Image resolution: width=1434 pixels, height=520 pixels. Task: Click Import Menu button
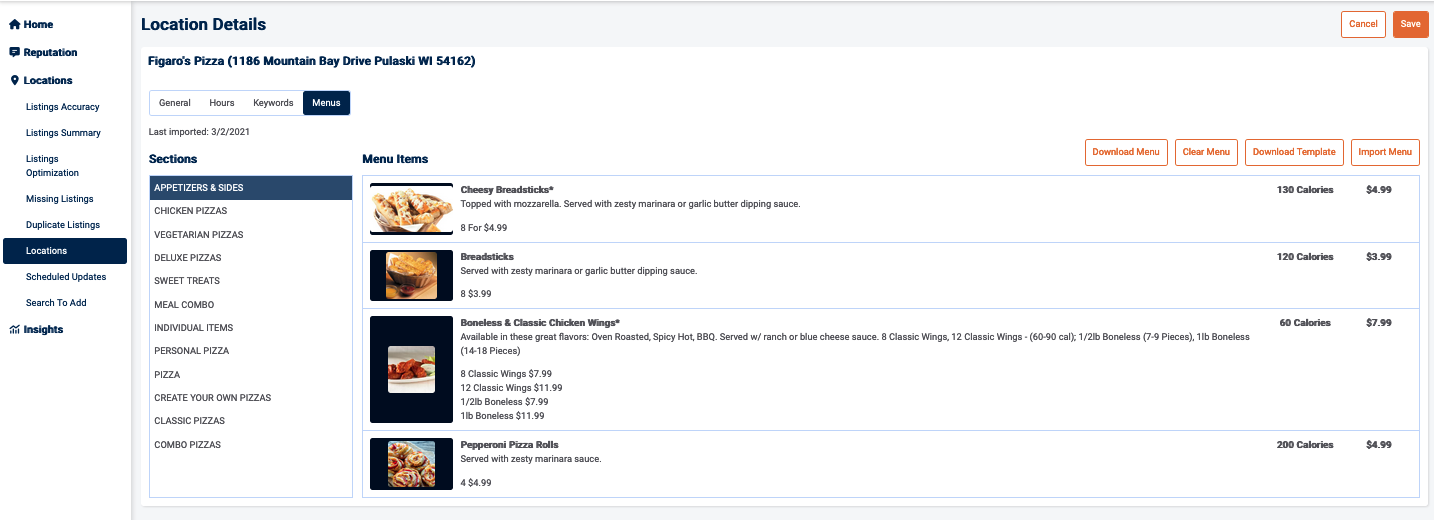[x=1385, y=152]
